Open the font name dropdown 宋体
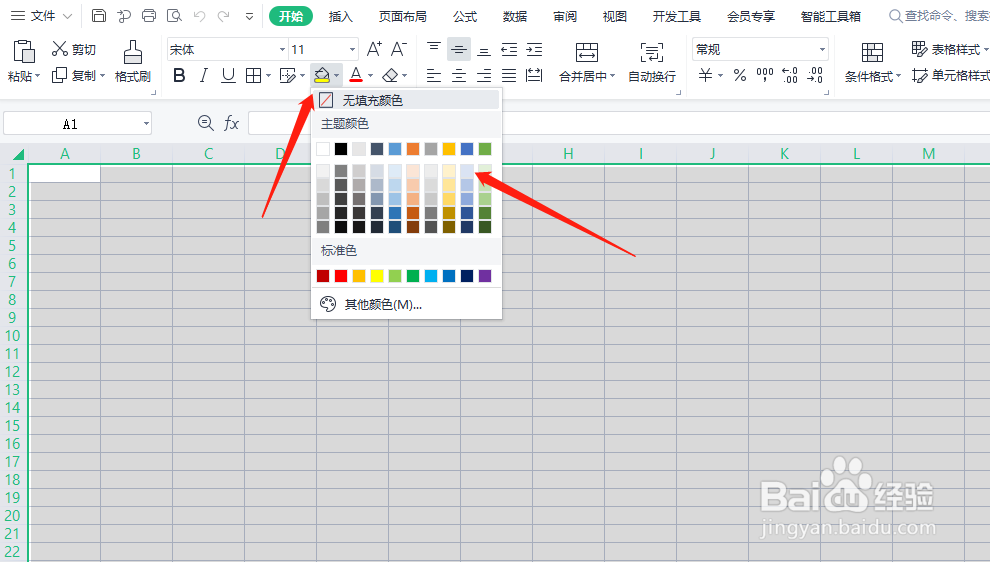990x562 pixels. click(x=282, y=49)
